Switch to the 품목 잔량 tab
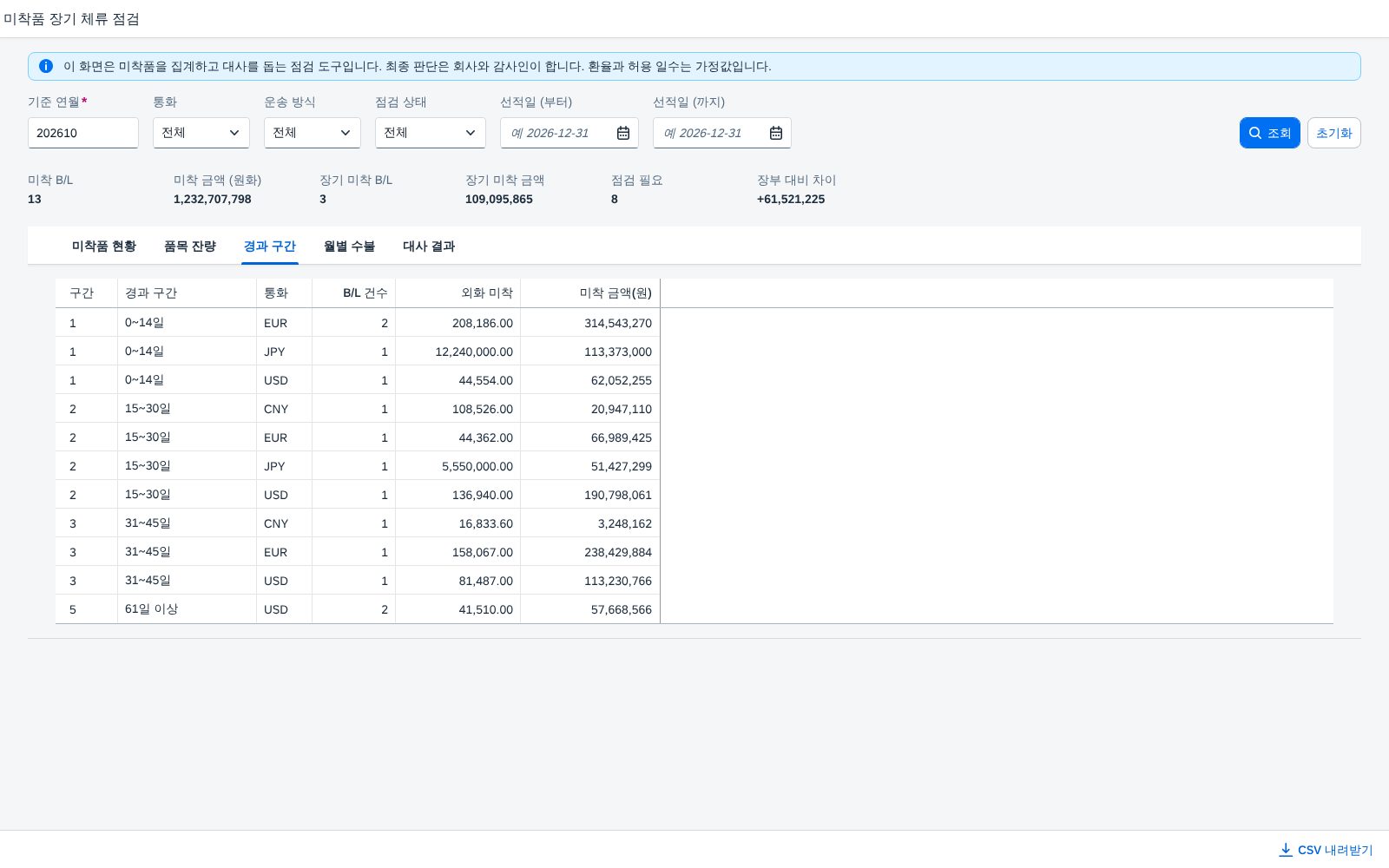The height and width of the screenshot is (868, 1389). click(x=190, y=247)
